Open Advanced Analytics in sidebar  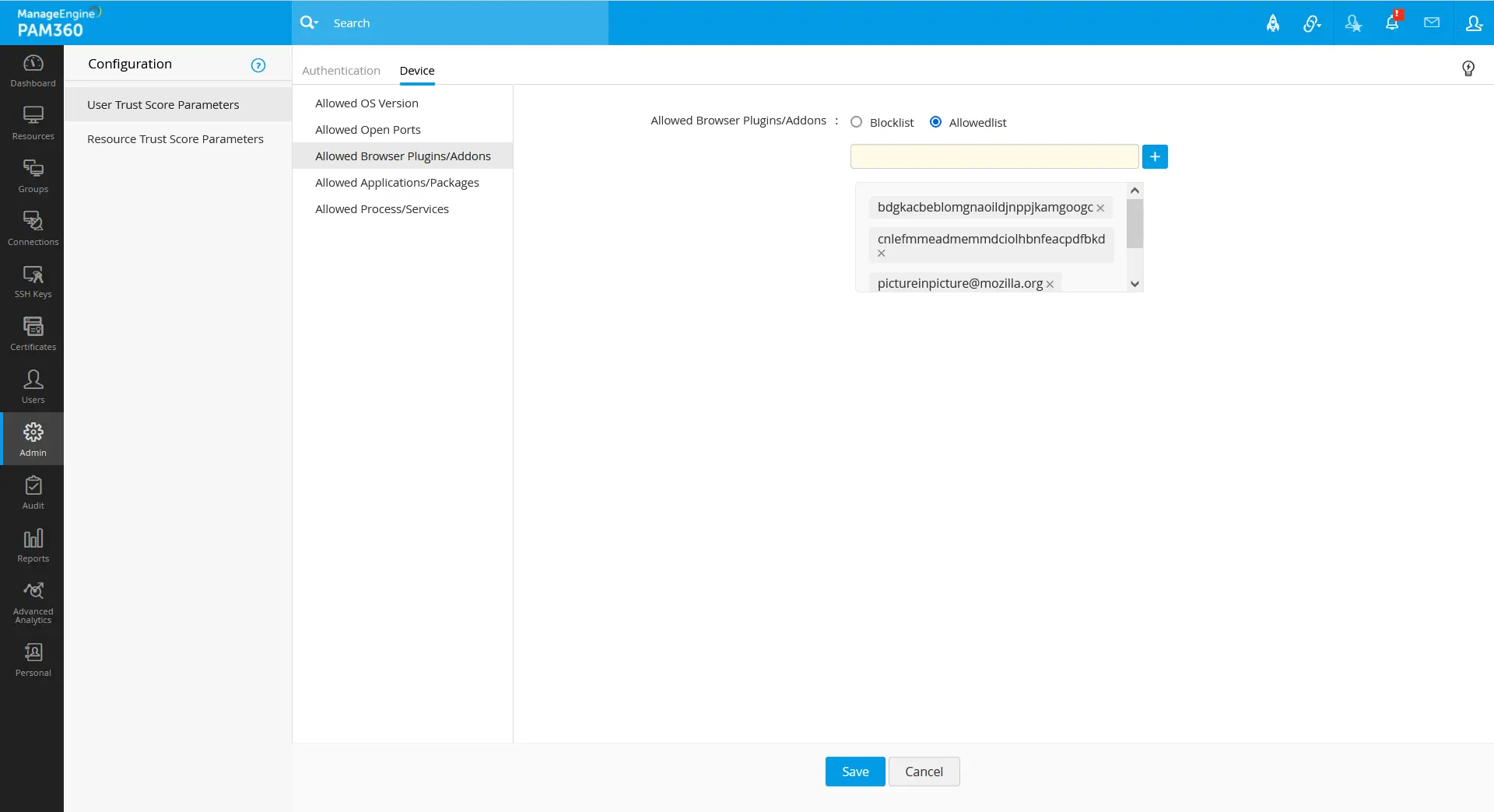pos(33,603)
